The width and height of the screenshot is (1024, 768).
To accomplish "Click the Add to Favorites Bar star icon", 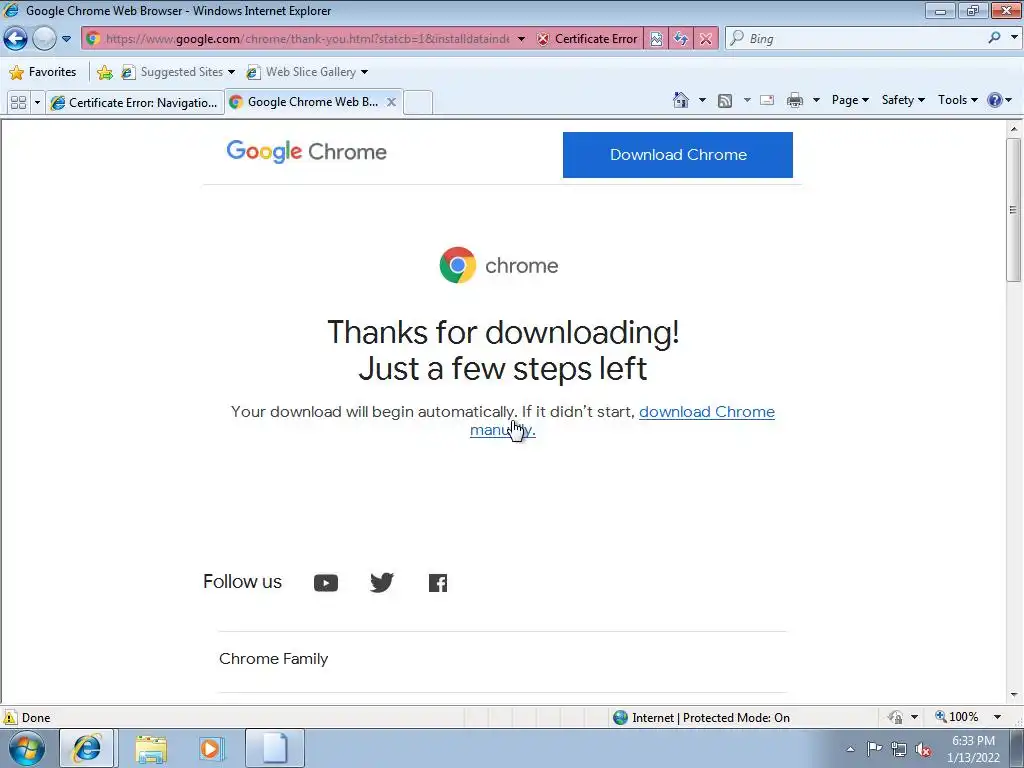I will [x=104, y=72].
